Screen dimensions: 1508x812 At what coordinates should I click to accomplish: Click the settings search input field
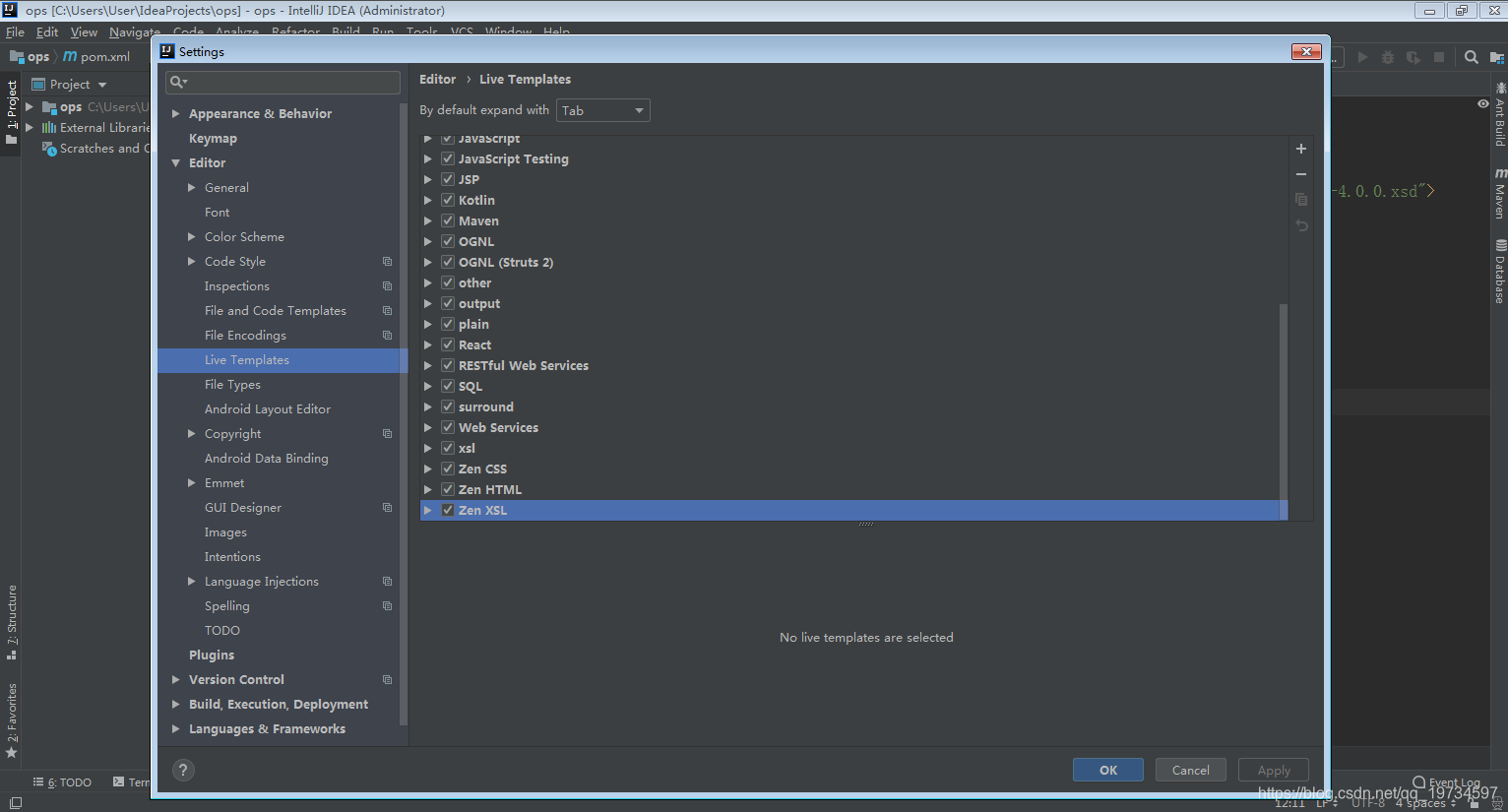(283, 82)
